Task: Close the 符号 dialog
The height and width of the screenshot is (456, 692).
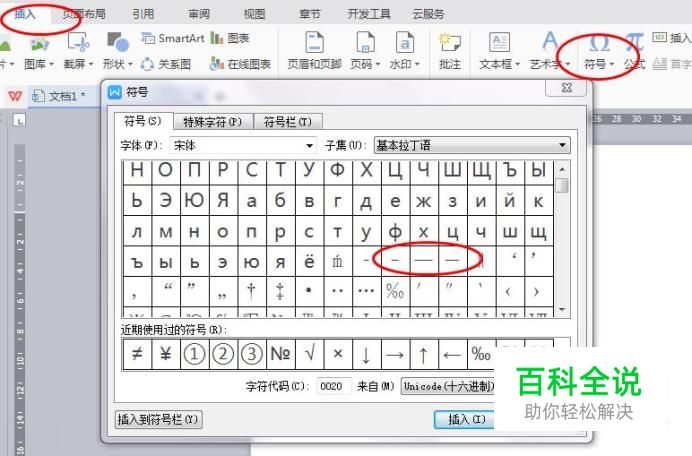Action: tap(566, 88)
